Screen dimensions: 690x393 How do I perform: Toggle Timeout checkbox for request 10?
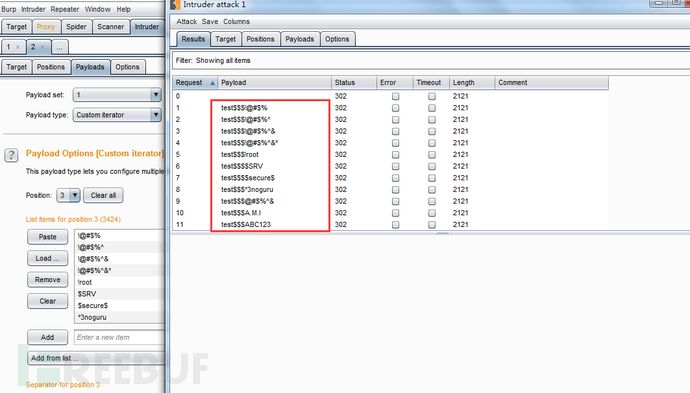pyautogui.click(x=432, y=213)
